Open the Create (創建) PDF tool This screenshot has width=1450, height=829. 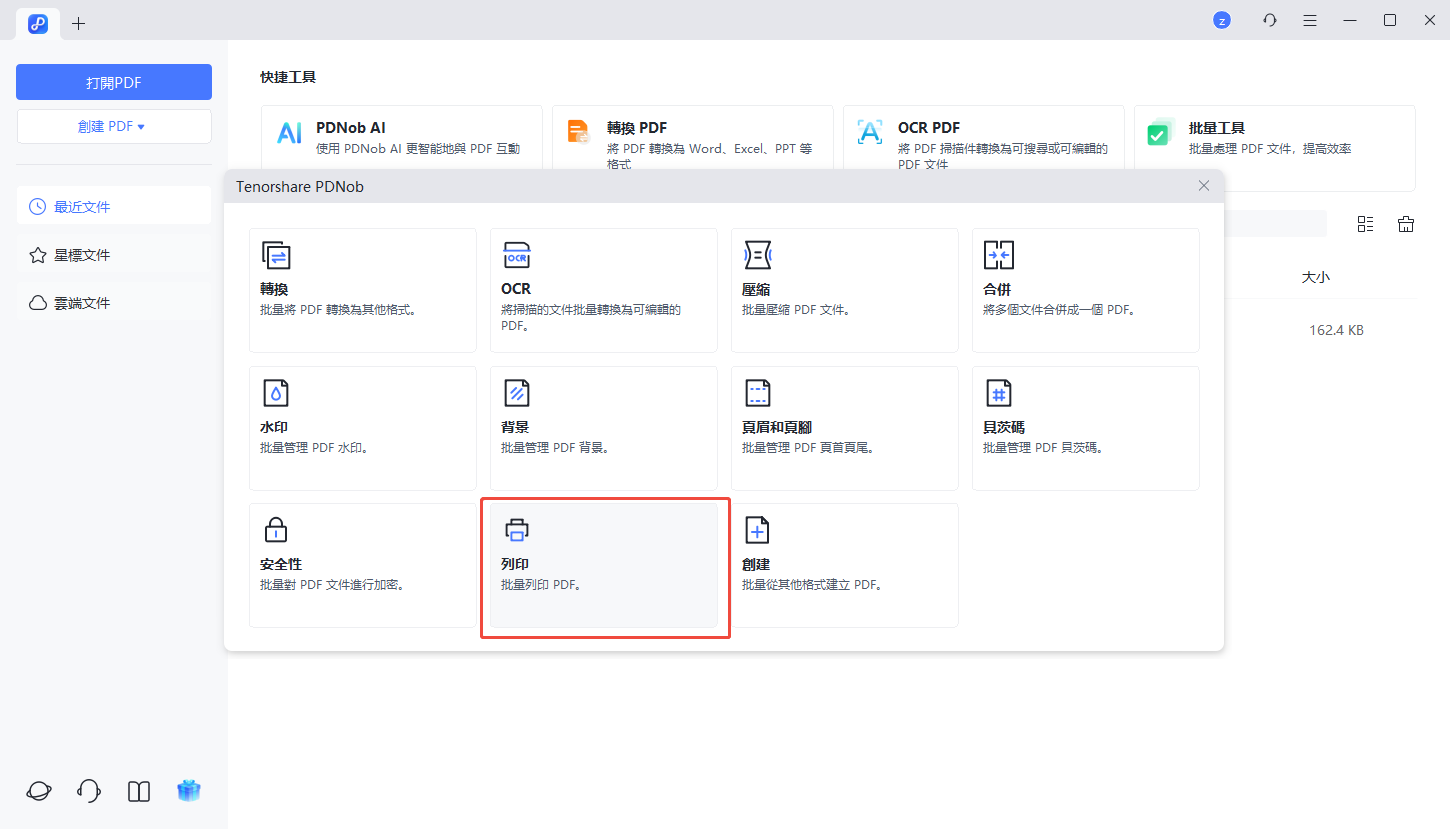(844, 565)
